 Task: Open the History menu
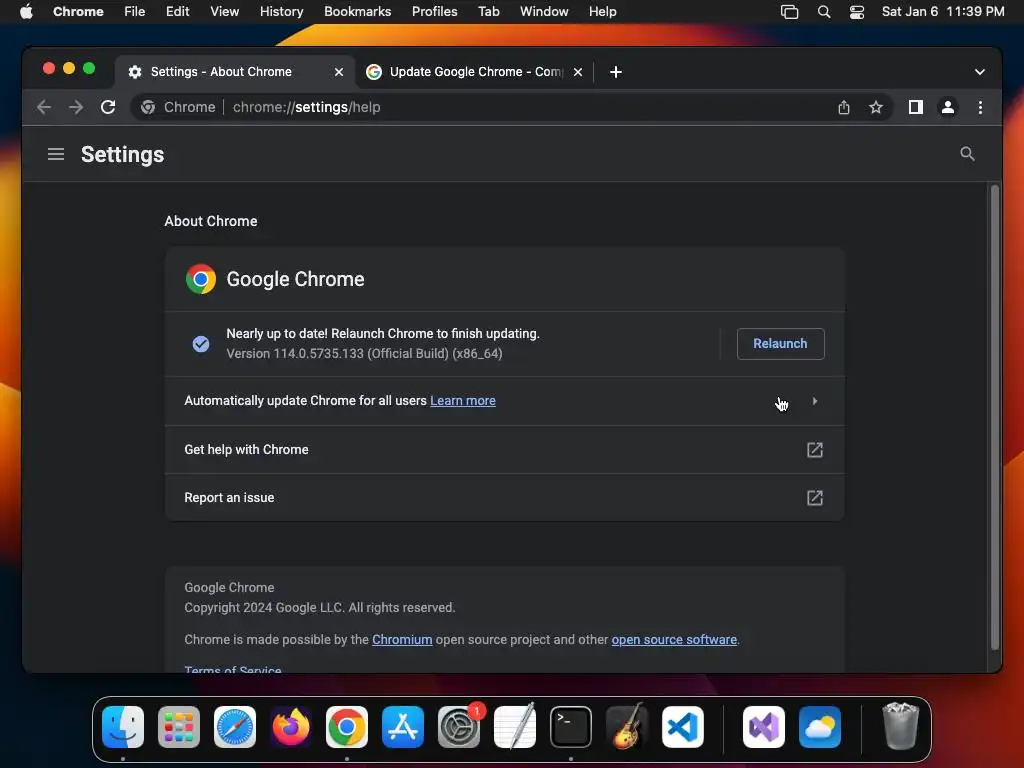[281, 11]
